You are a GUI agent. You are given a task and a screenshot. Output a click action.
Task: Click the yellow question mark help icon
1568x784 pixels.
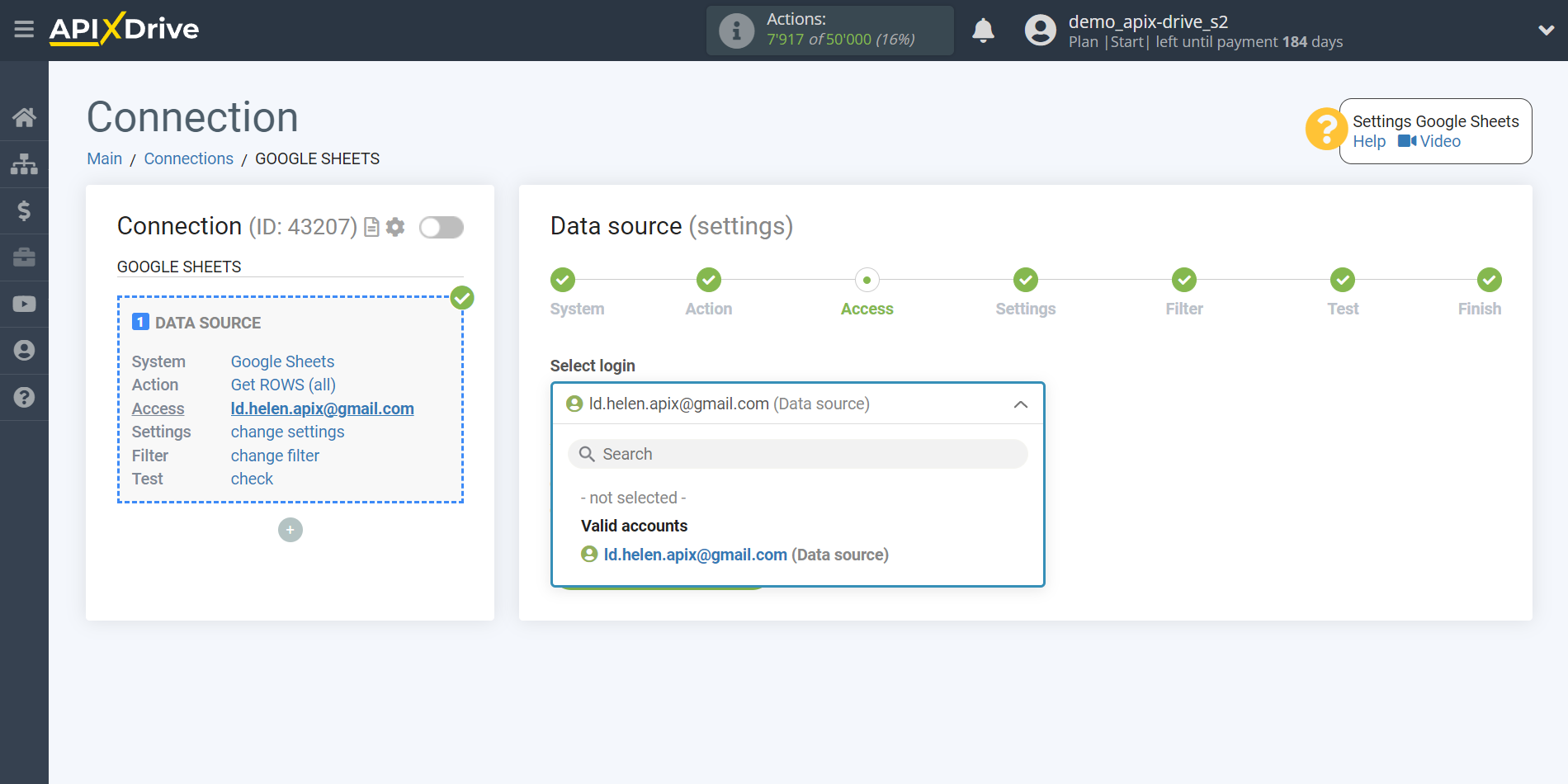pos(1325,130)
